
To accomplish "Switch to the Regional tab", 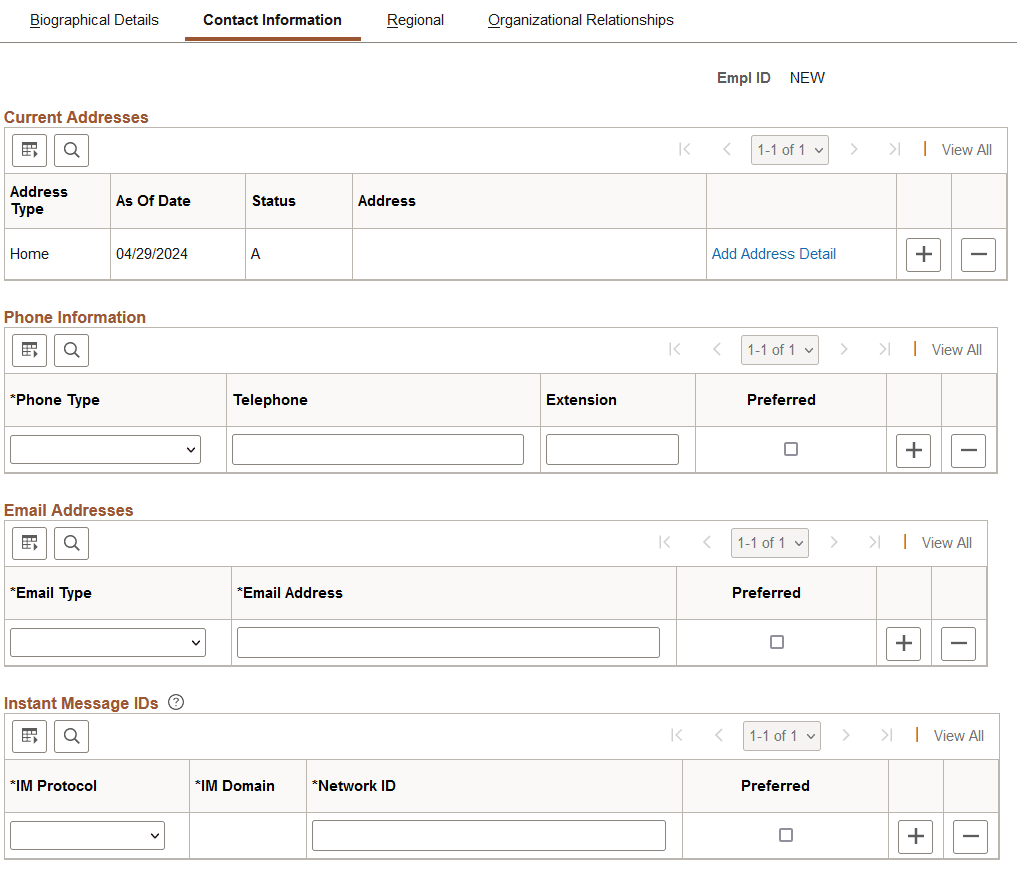I will coord(415,19).
